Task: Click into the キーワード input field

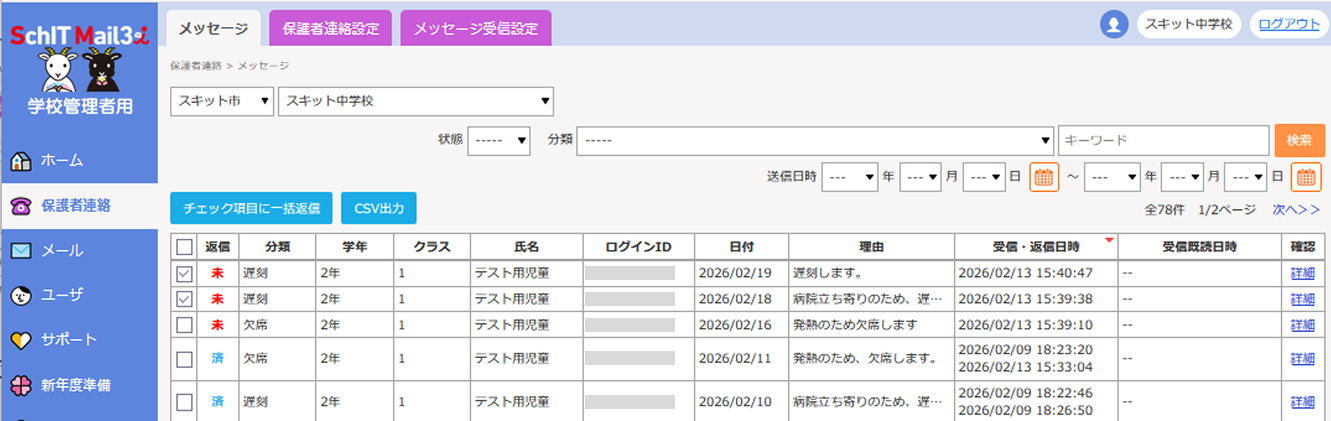Action: tap(1164, 141)
